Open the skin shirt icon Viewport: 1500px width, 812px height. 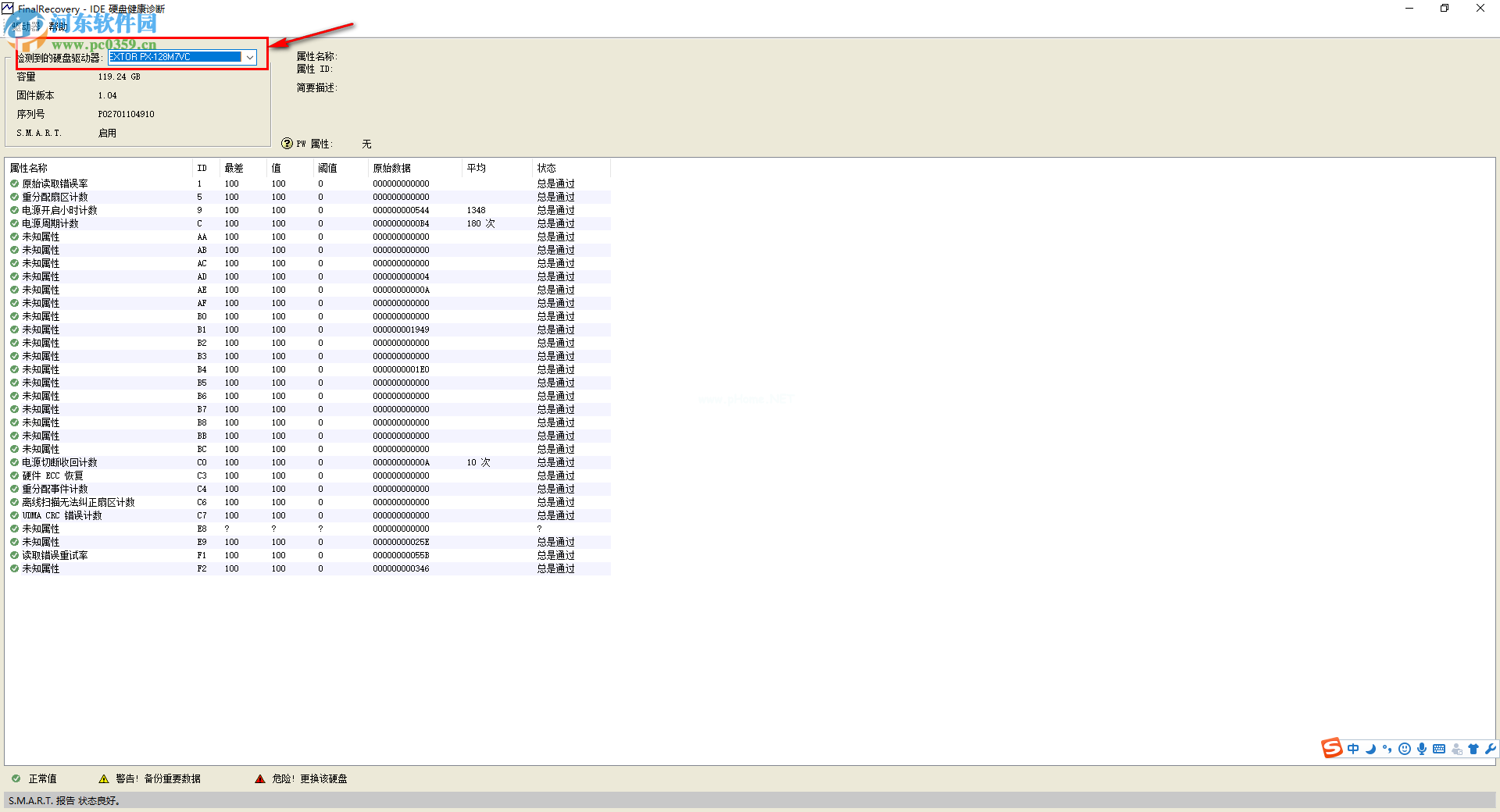pyautogui.click(x=1473, y=749)
